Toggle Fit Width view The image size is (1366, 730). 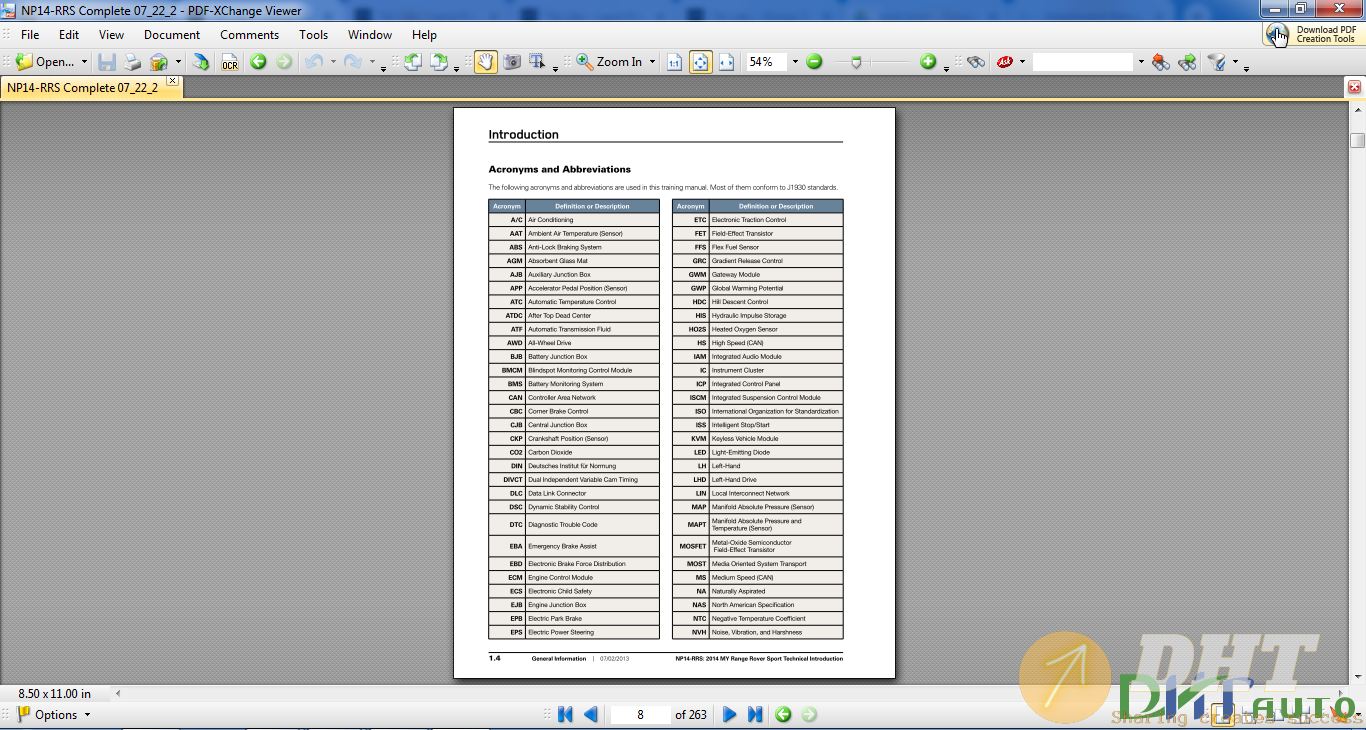[727, 62]
